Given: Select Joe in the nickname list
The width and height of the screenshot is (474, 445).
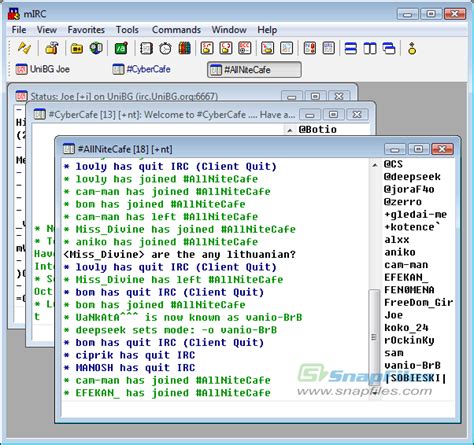Looking at the screenshot, I should pyautogui.click(x=393, y=315).
